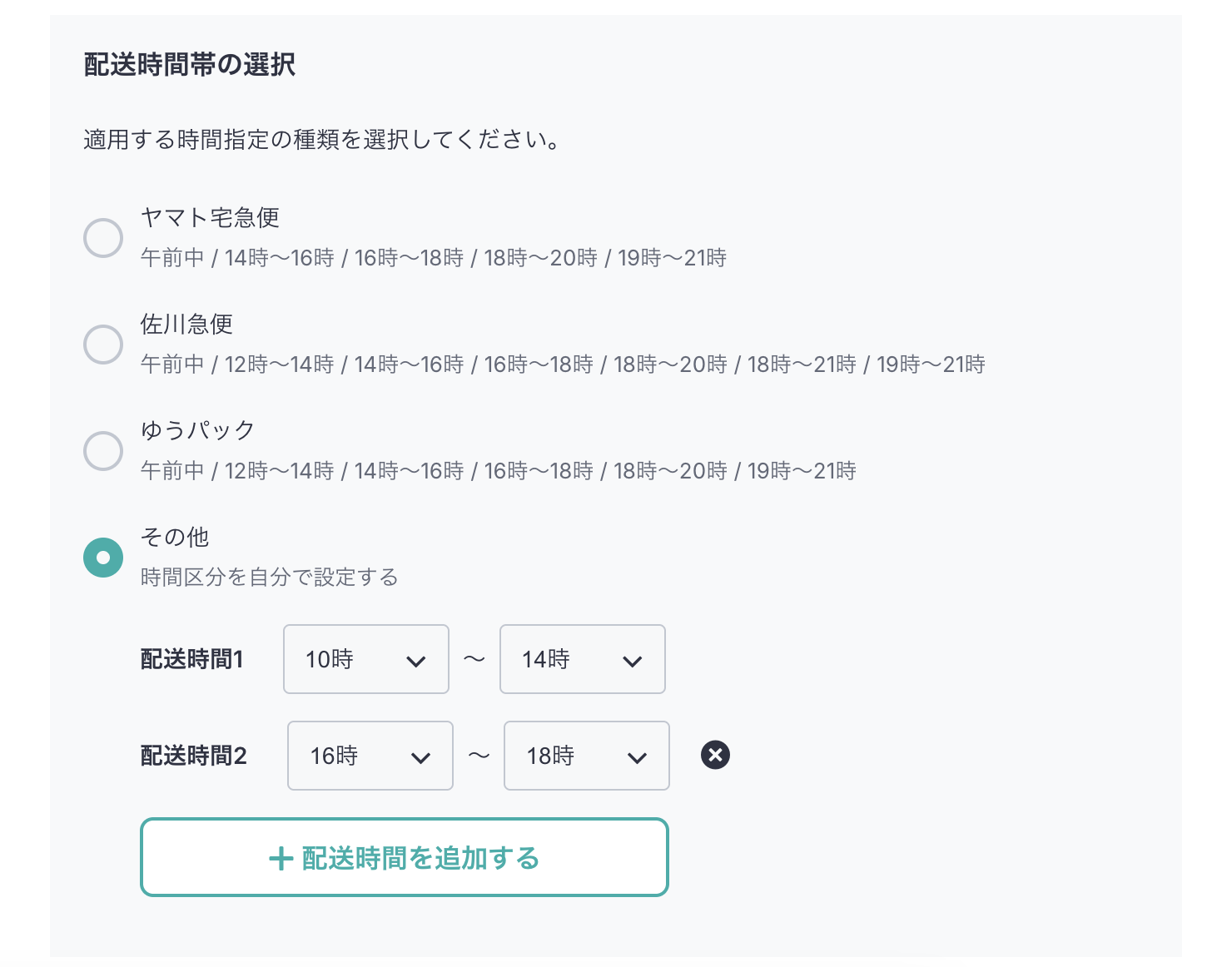This screenshot has height=967, width=1232.
Task: Click the chevron arrow in the 10時 box
Action: pos(416,662)
